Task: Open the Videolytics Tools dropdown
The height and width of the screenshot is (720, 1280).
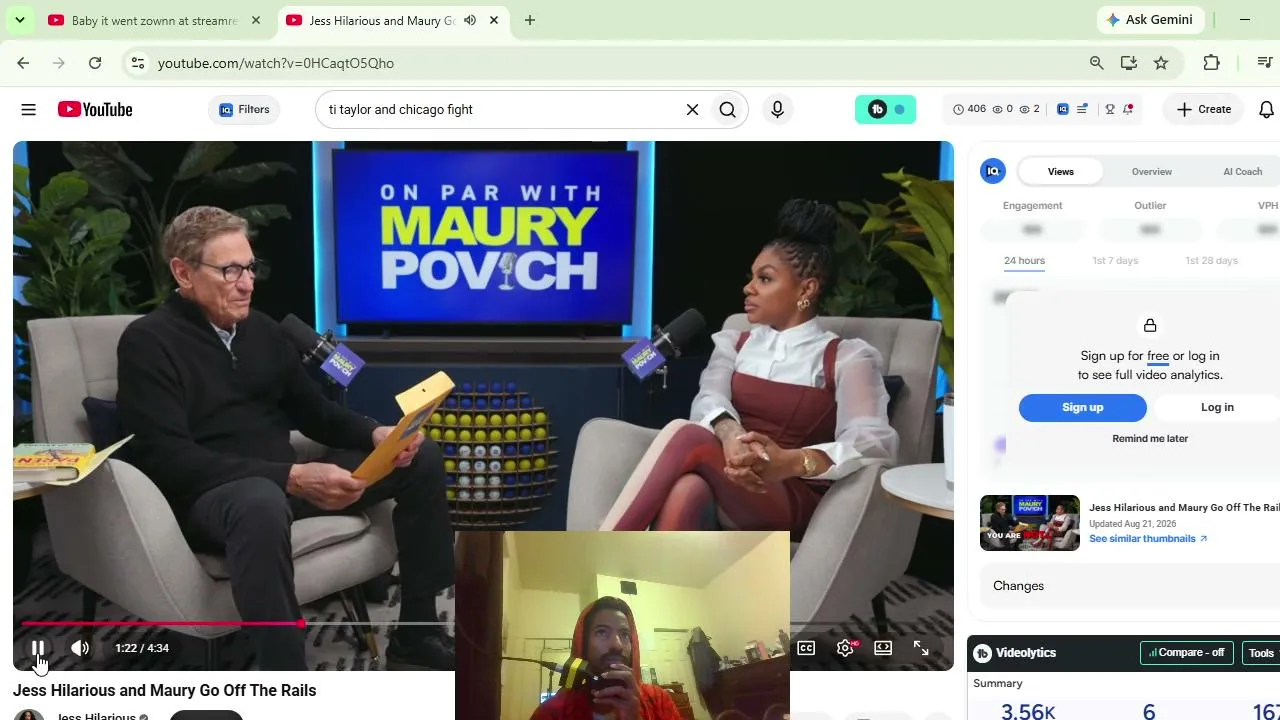Action: pos(1262,653)
